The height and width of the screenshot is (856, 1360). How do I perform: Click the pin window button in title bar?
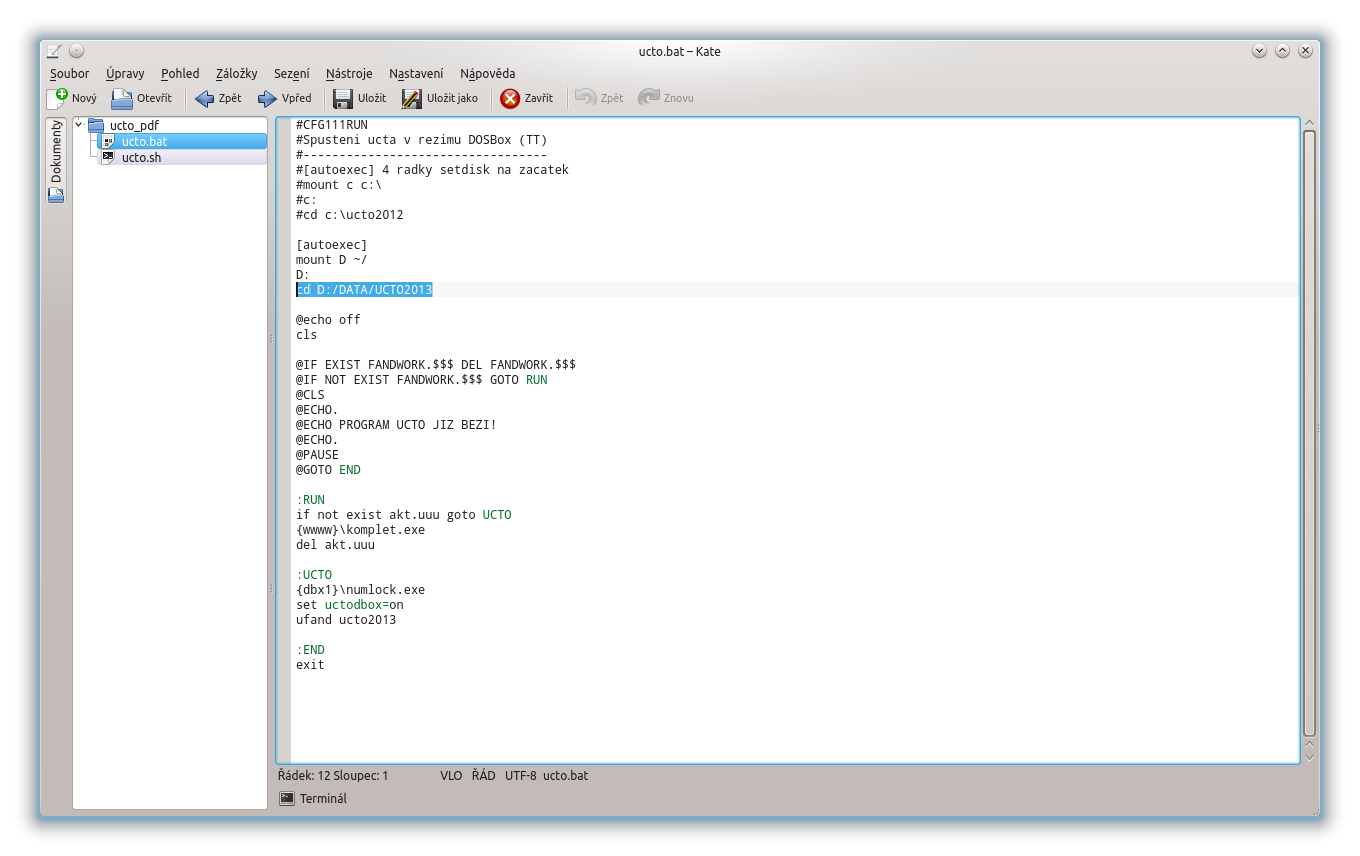point(76,51)
